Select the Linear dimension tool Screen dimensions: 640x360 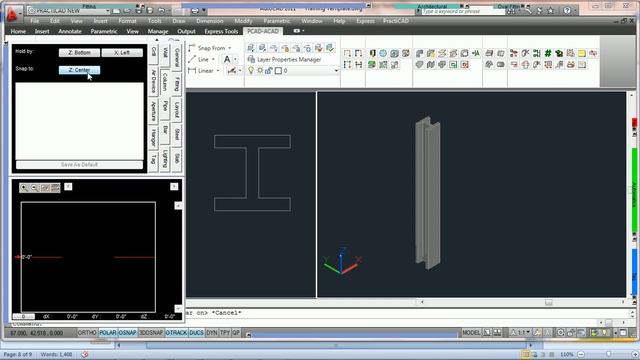point(201,71)
